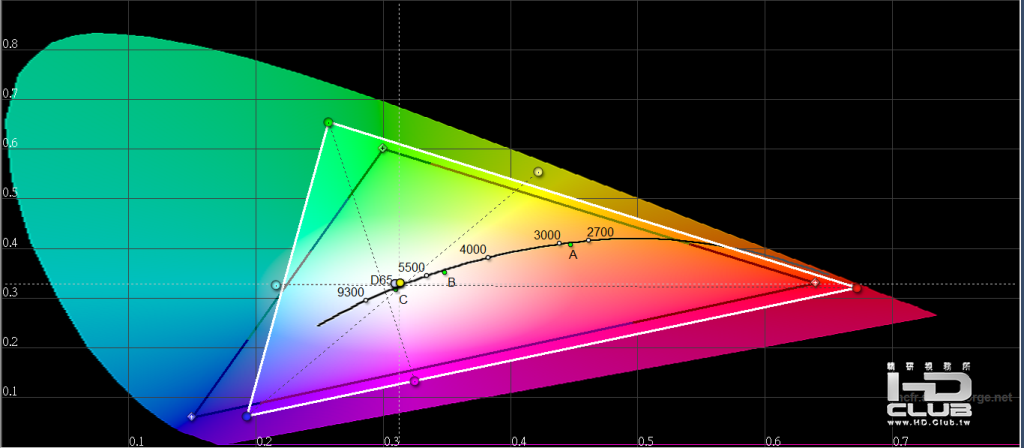Screen dimensions: 1024x448
Task: Click the 9300 color temperature label
Action: pyautogui.click(x=351, y=292)
